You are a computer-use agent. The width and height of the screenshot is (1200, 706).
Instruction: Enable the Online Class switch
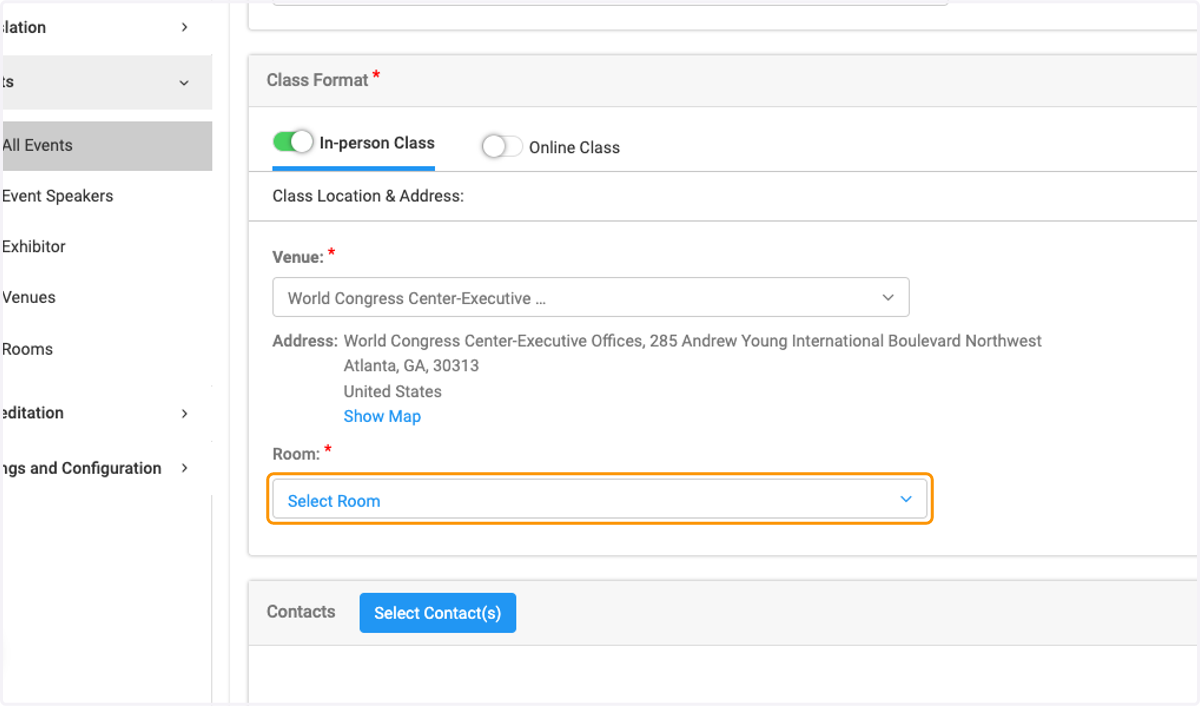point(502,147)
